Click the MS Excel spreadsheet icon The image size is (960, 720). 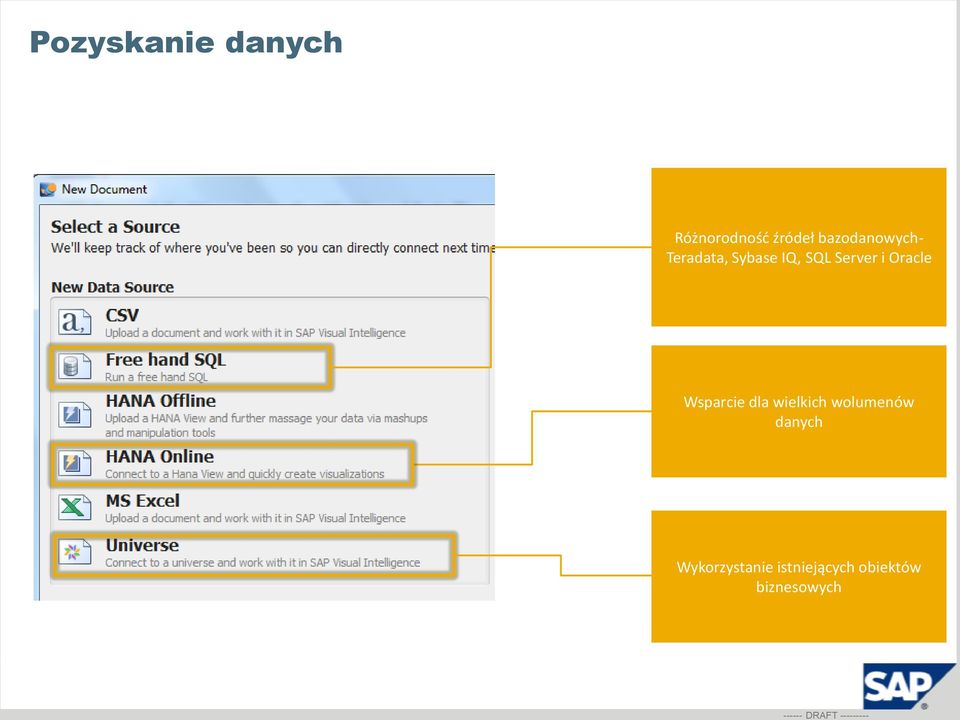tap(75, 508)
